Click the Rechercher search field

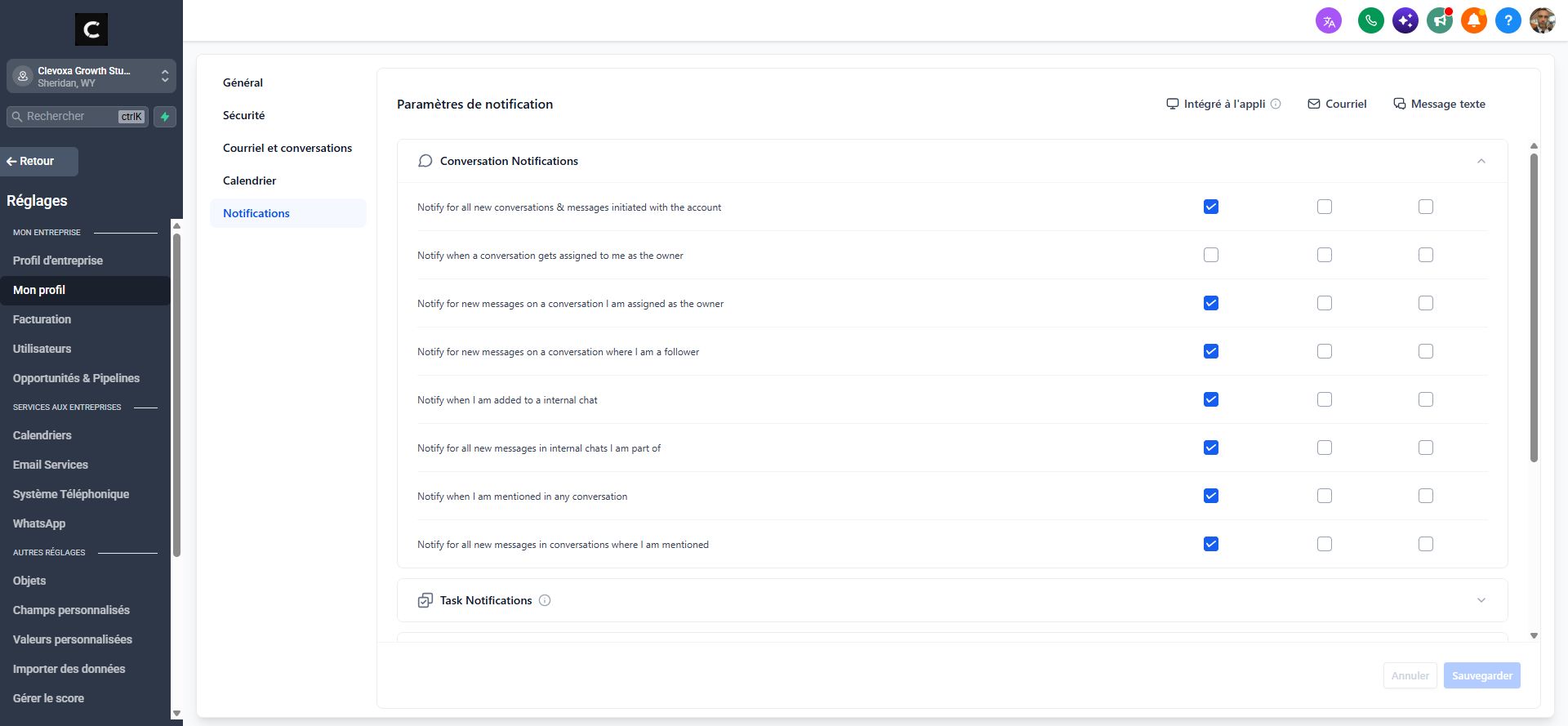[78, 117]
